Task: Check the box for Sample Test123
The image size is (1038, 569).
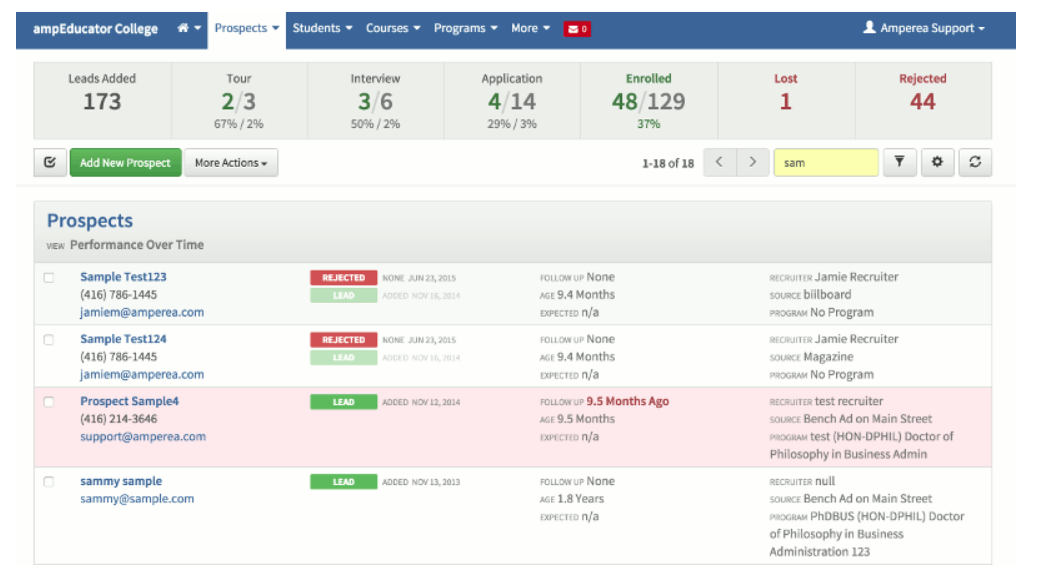Action: (x=49, y=278)
